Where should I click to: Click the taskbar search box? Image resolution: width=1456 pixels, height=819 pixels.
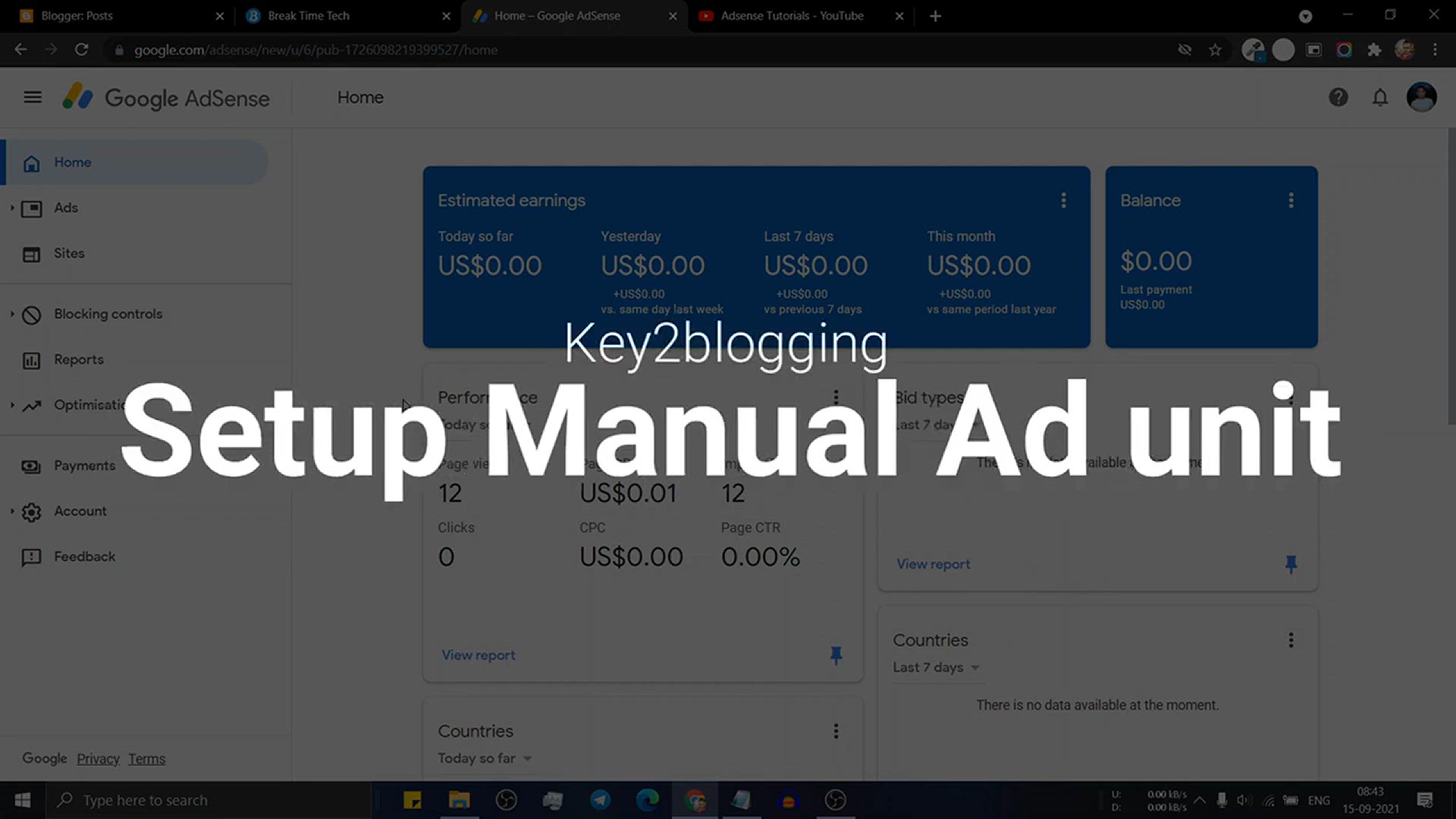click(x=209, y=800)
